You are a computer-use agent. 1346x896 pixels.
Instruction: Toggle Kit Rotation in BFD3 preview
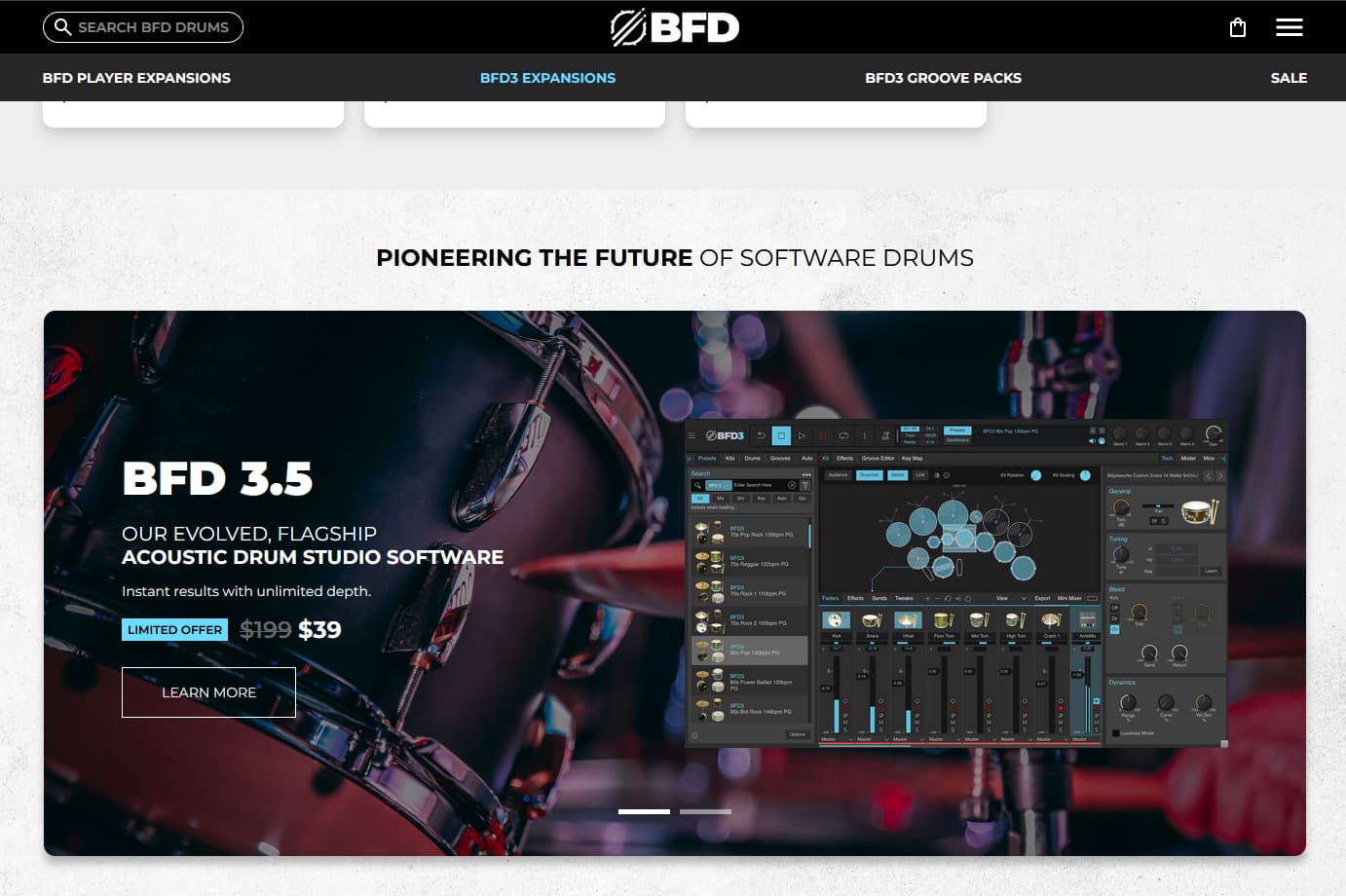pos(1035,475)
